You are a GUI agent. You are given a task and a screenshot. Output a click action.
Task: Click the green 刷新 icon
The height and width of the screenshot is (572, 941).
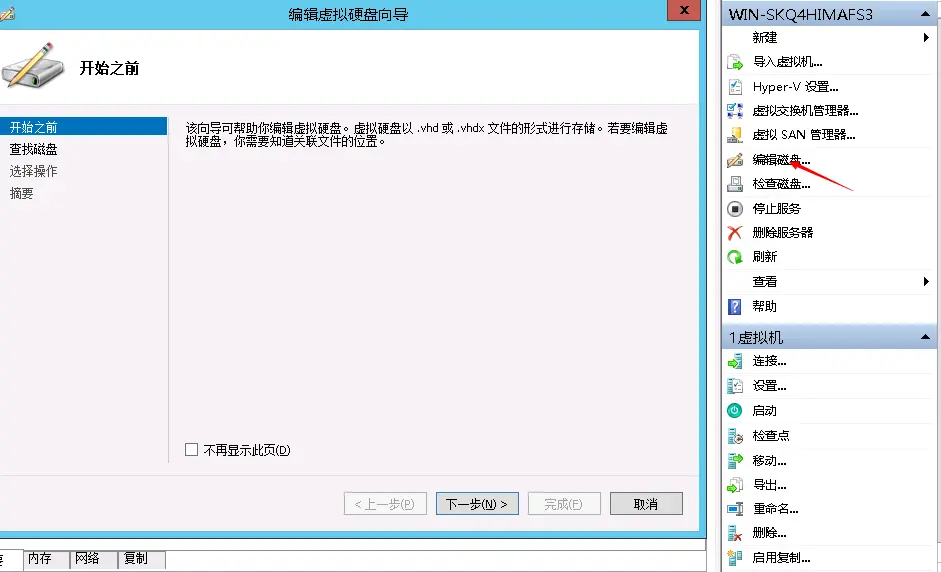(x=735, y=257)
